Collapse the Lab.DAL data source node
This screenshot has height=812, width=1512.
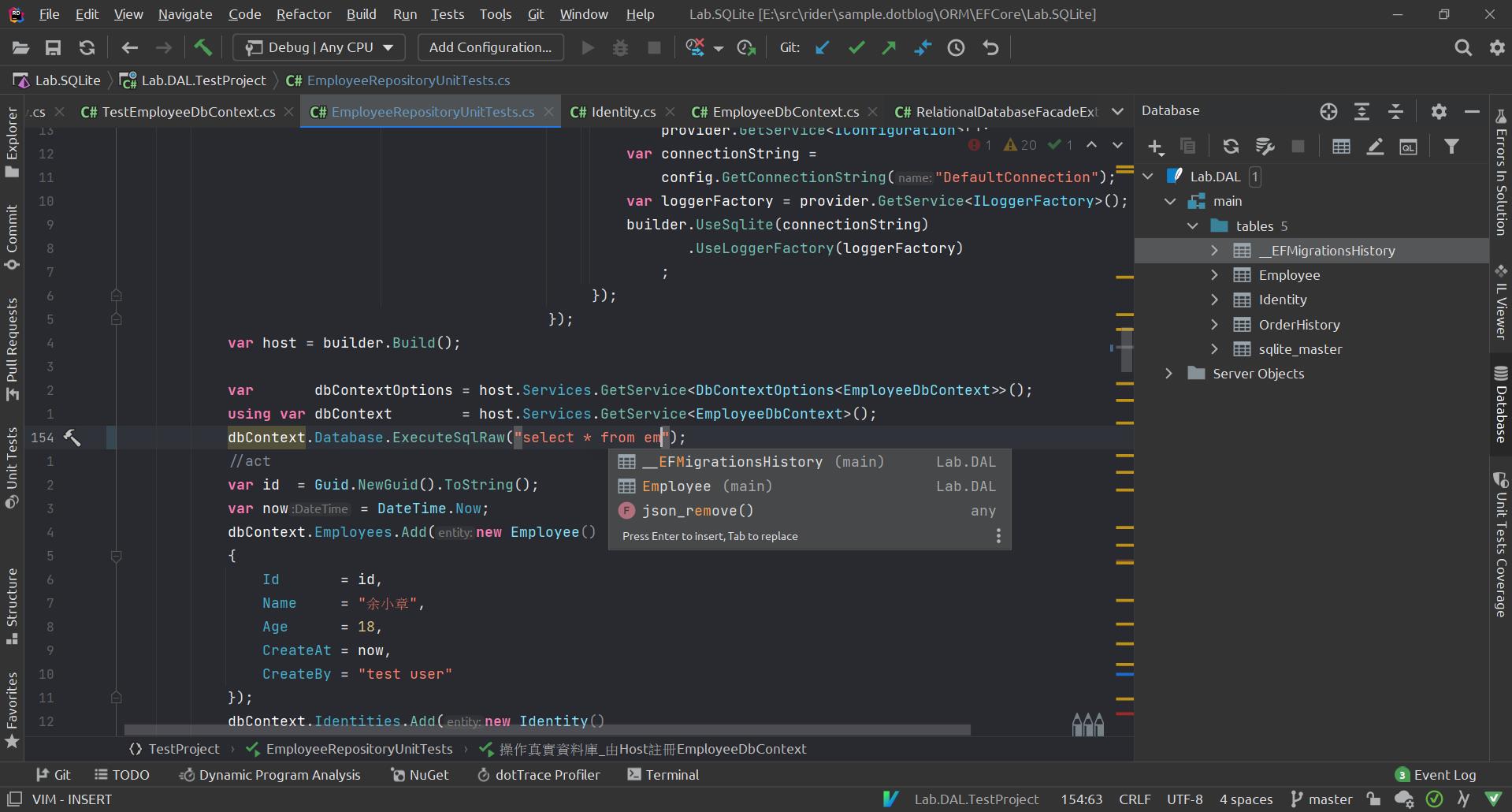(x=1149, y=177)
